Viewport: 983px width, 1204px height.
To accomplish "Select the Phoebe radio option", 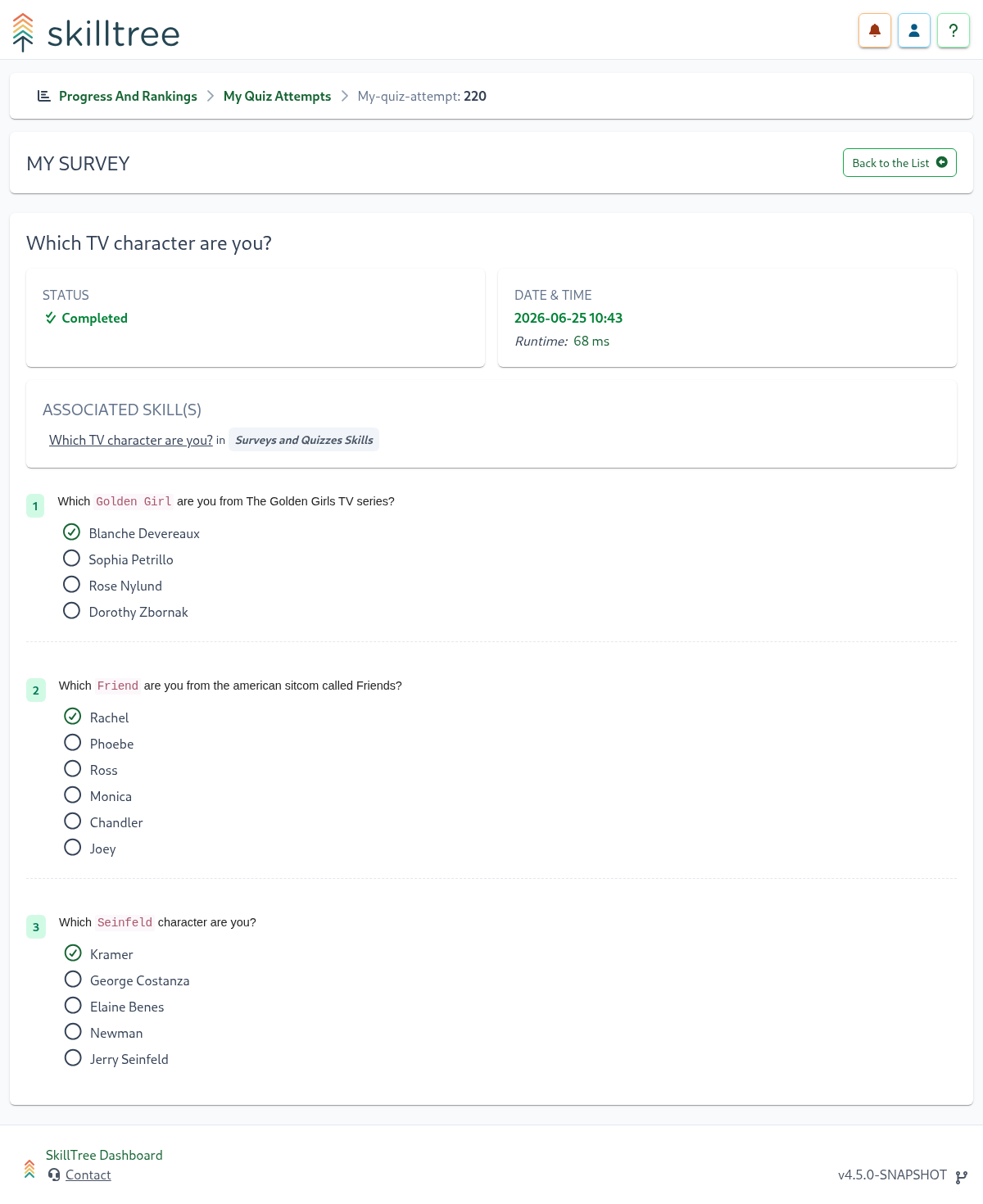I will [x=73, y=743].
